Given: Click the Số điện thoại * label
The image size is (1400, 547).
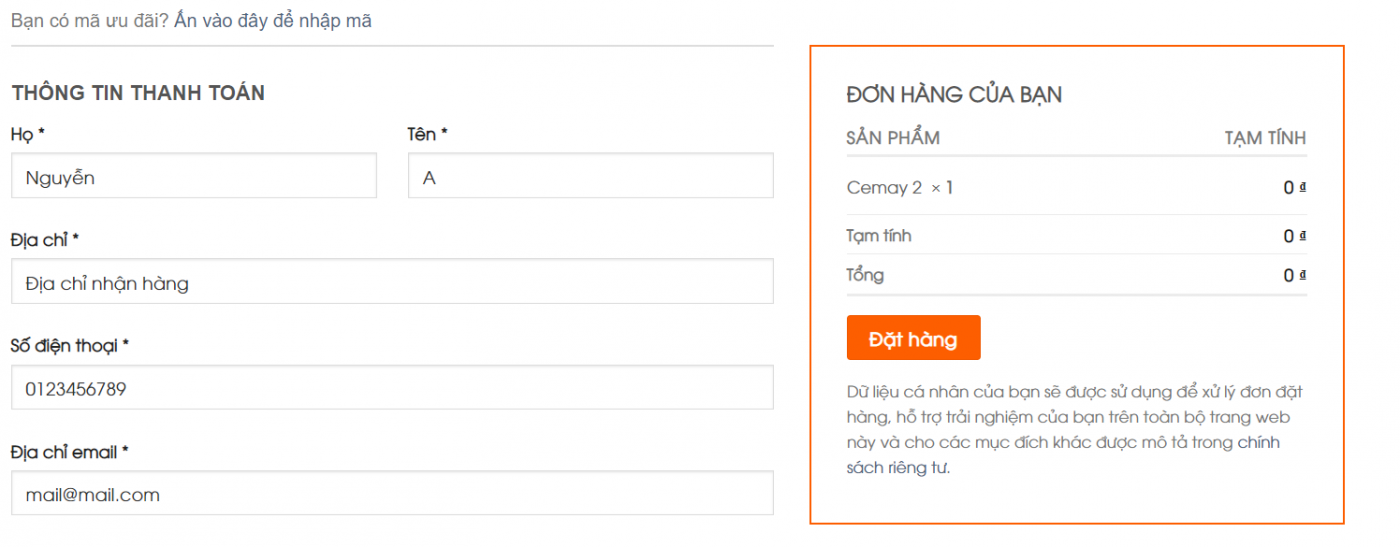Looking at the screenshot, I should [70, 346].
